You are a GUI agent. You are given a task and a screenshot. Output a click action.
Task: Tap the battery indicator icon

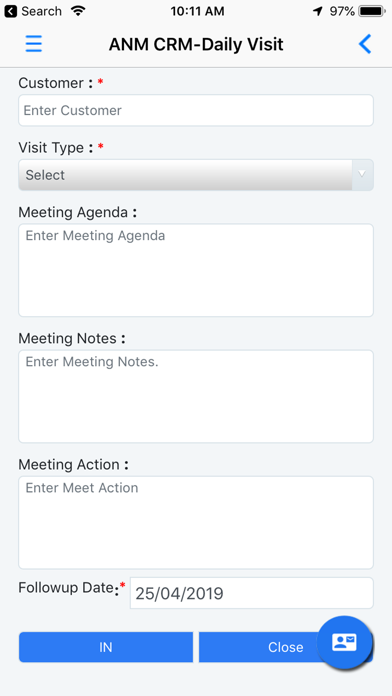(x=373, y=11)
